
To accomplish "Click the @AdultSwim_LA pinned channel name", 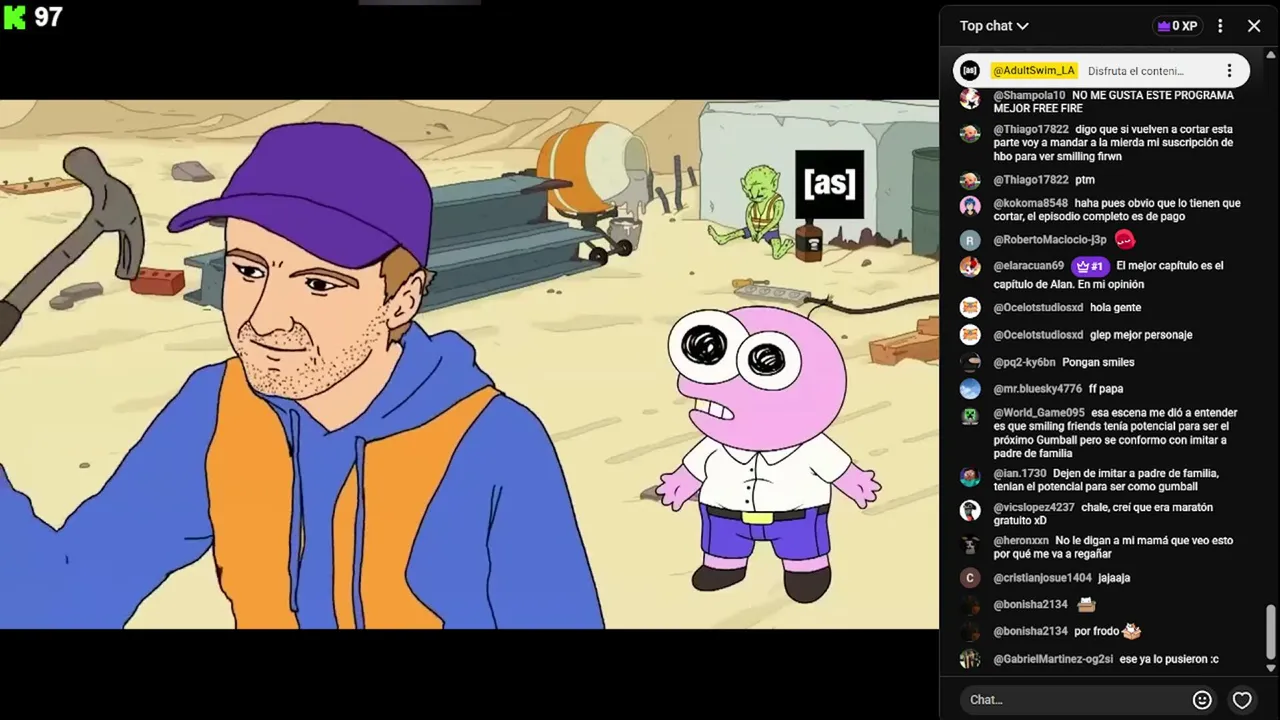I will [x=1034, y=71].
